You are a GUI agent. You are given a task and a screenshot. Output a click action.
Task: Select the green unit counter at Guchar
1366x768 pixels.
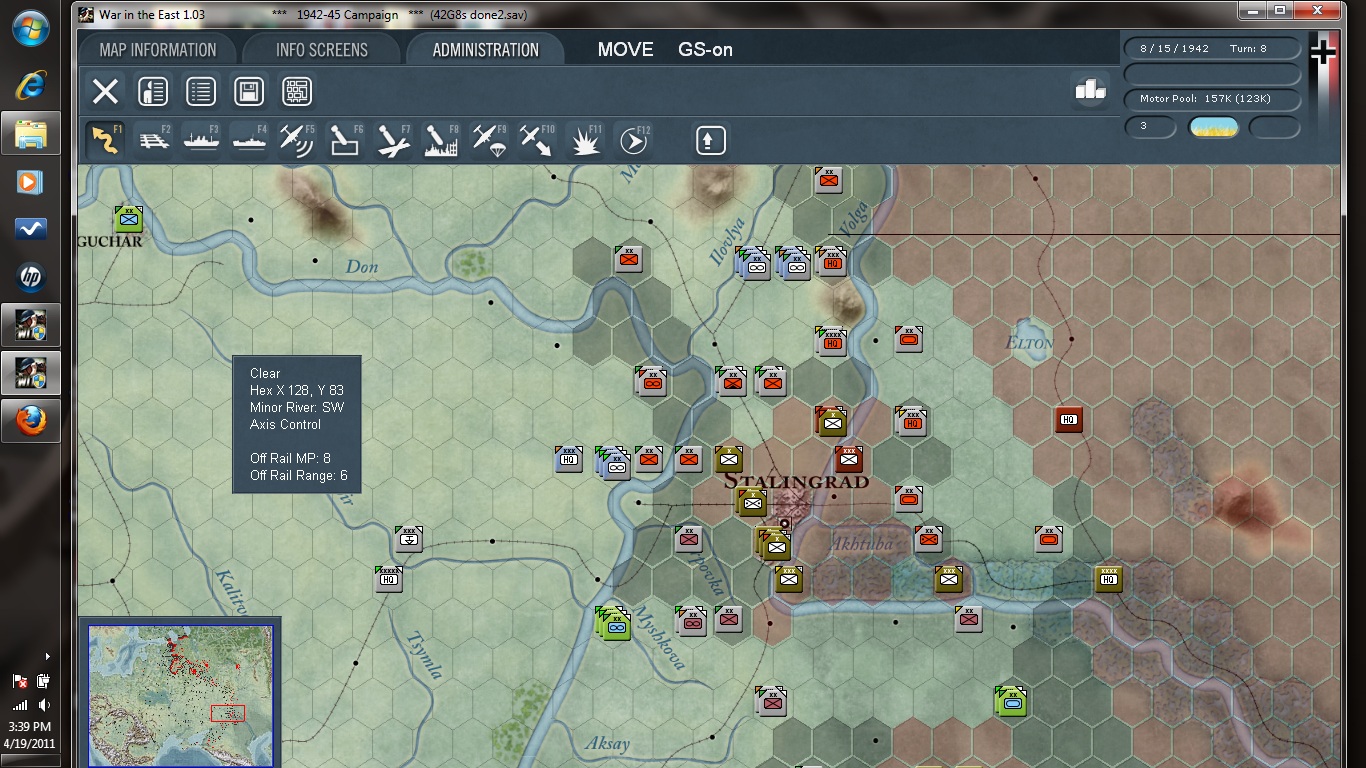point(128,219)
